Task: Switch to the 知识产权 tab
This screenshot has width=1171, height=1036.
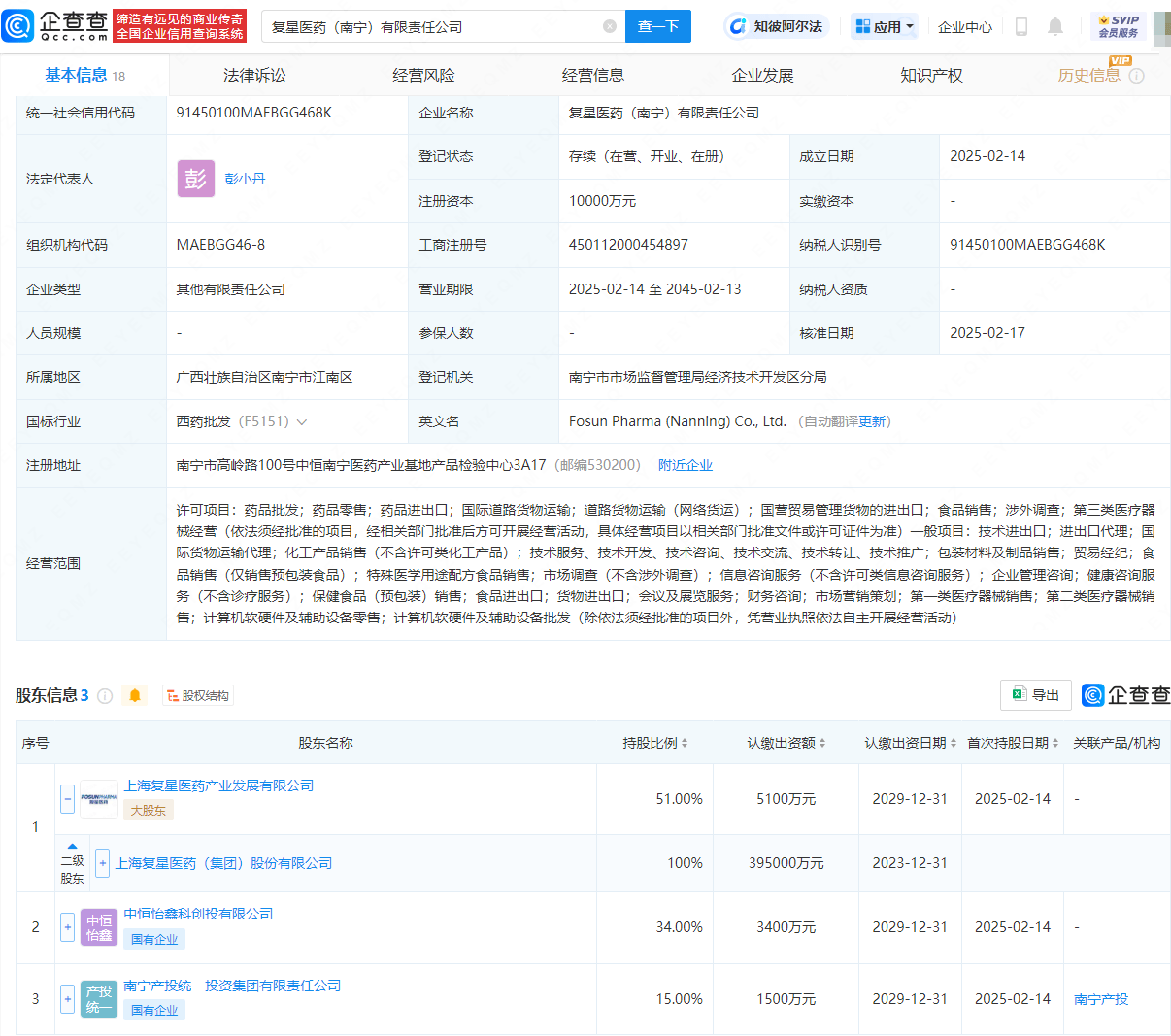Action: (931, 75)
